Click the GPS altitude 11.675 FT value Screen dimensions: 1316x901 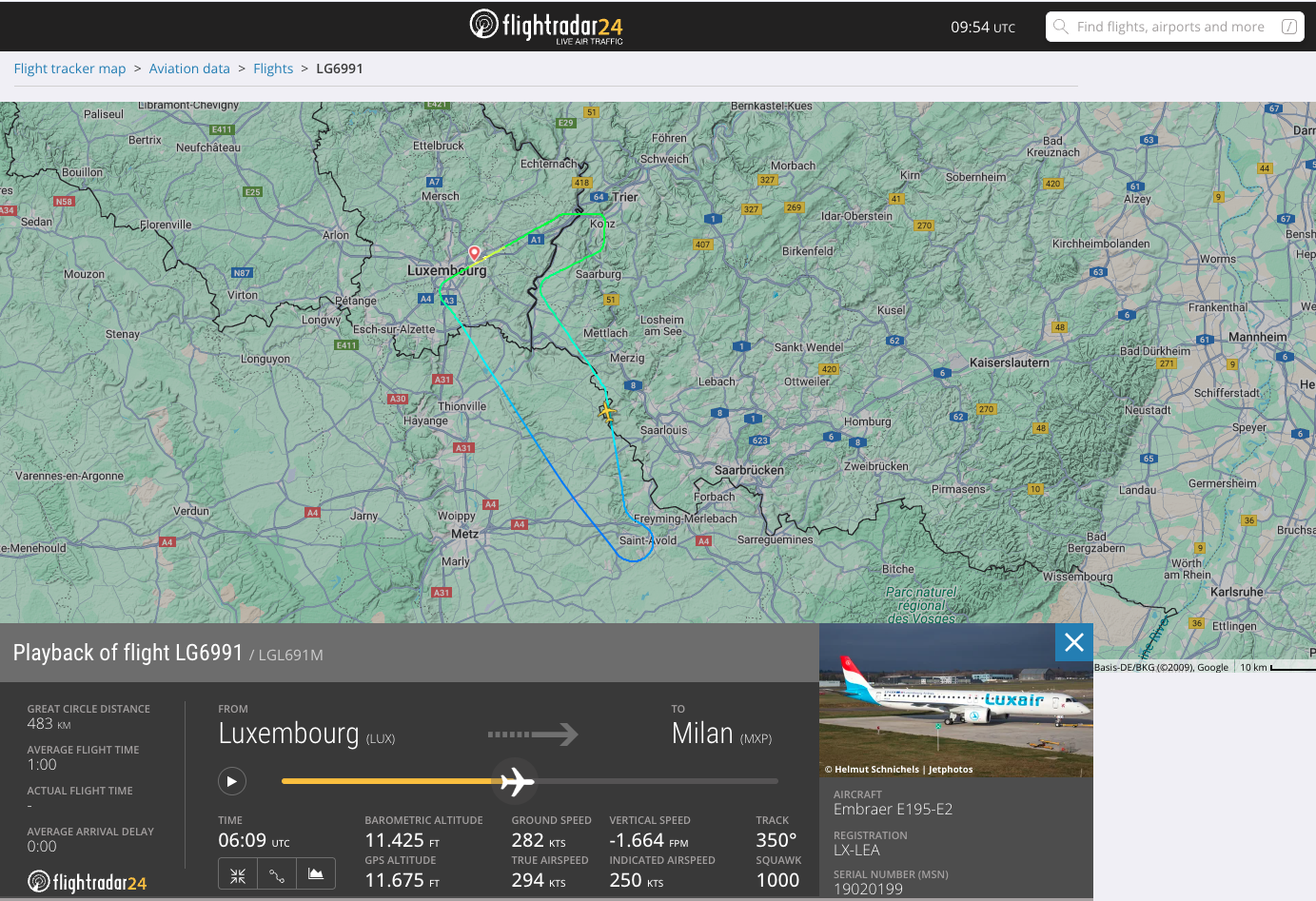point(403,880)
